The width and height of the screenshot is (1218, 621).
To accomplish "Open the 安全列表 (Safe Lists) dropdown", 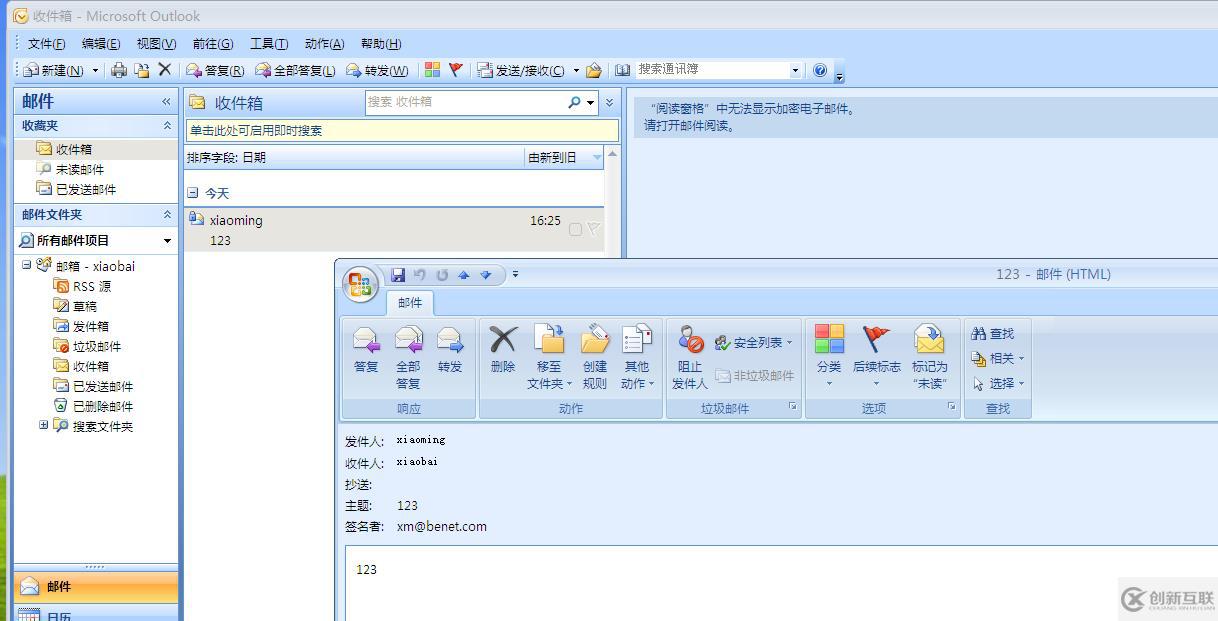I will (x=753, y=341).
